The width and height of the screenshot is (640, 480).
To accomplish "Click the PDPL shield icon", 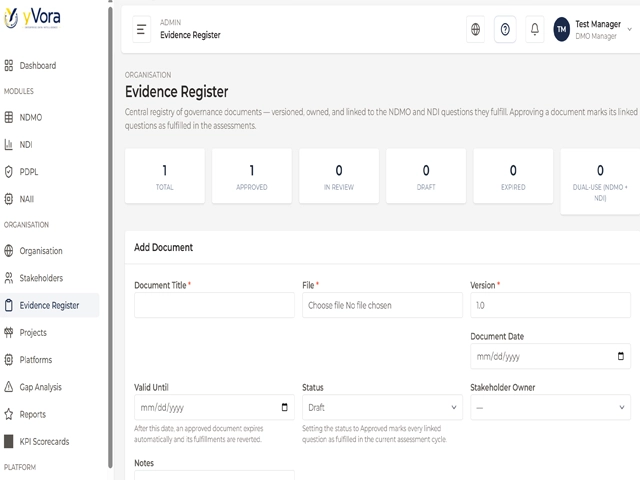I will tap(9, 172).
